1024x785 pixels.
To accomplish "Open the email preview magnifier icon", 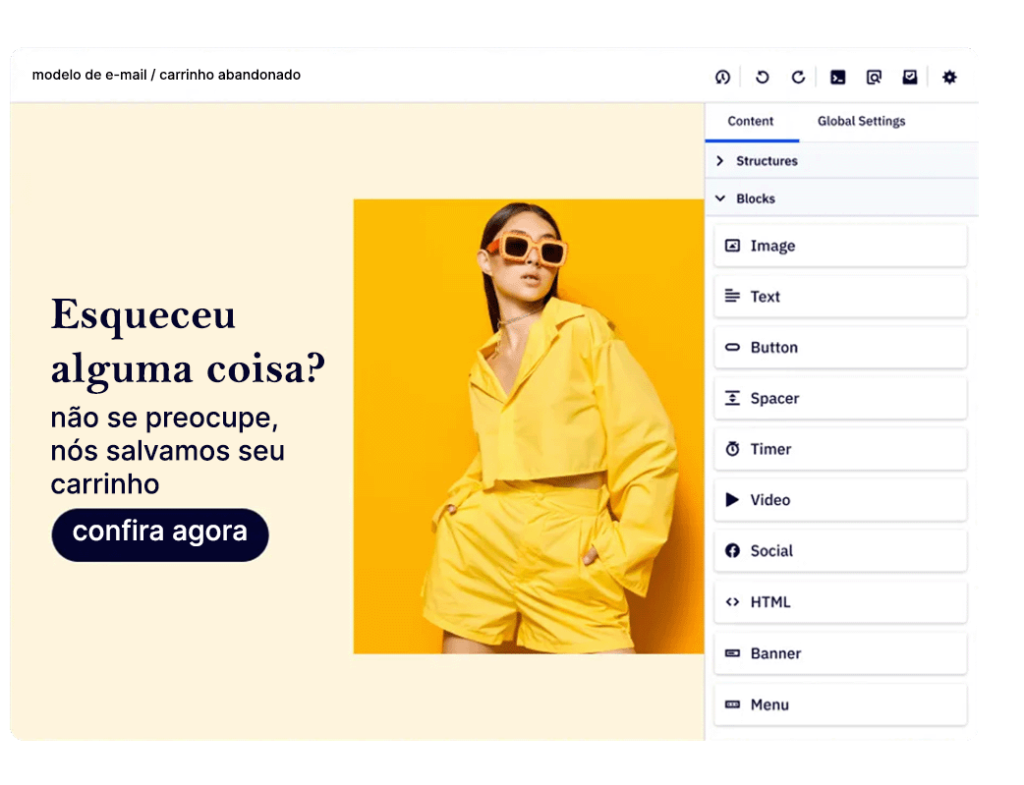I will coord(874,77).
